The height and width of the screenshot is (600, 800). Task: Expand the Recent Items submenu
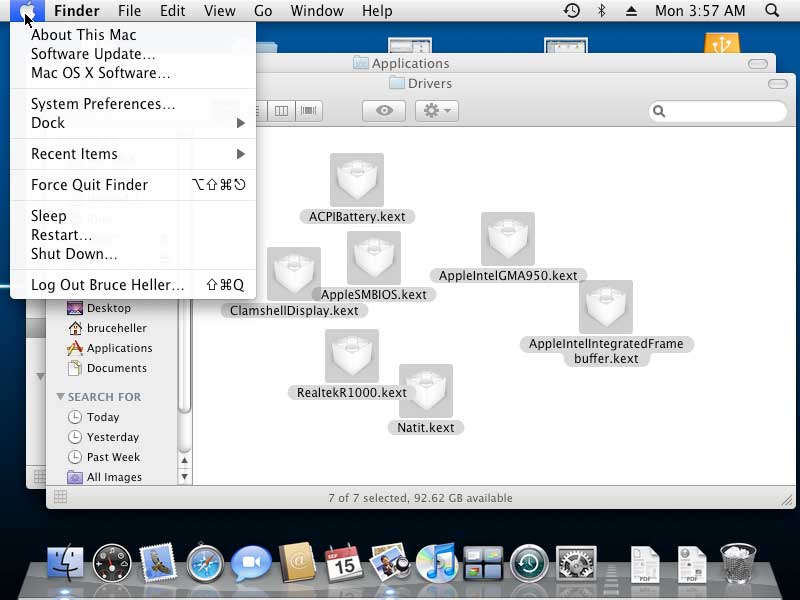pos(241,154)
